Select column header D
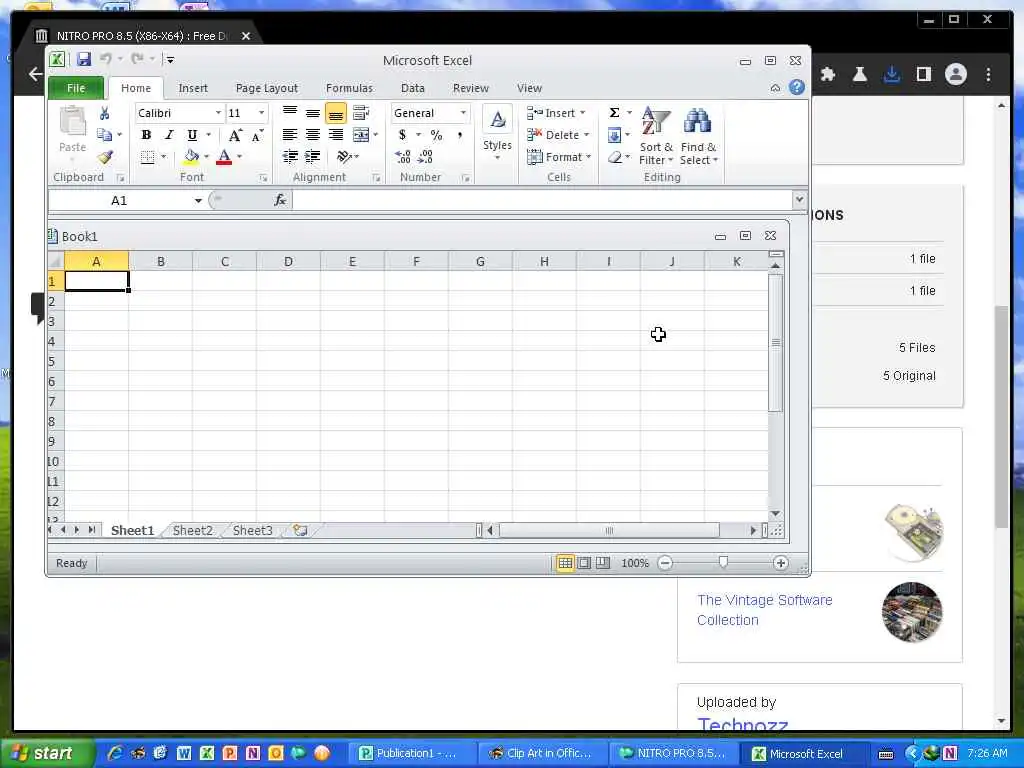 288,261
